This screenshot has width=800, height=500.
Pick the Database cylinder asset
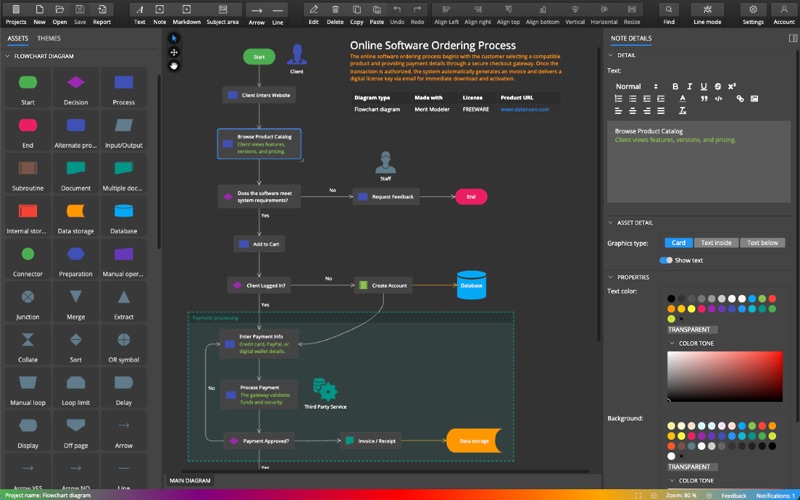[x=123, y=211]
